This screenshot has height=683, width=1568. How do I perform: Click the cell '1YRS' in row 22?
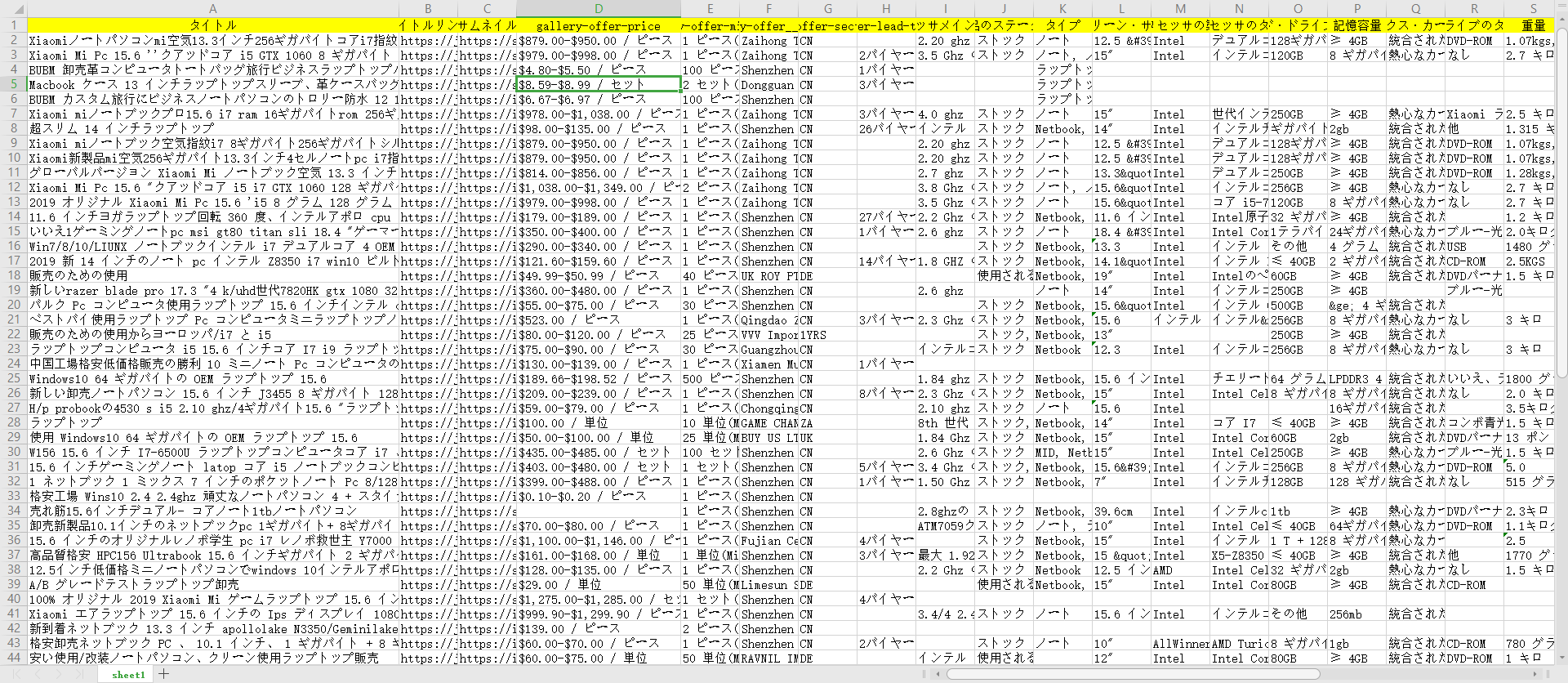click(x=827, y=334)
